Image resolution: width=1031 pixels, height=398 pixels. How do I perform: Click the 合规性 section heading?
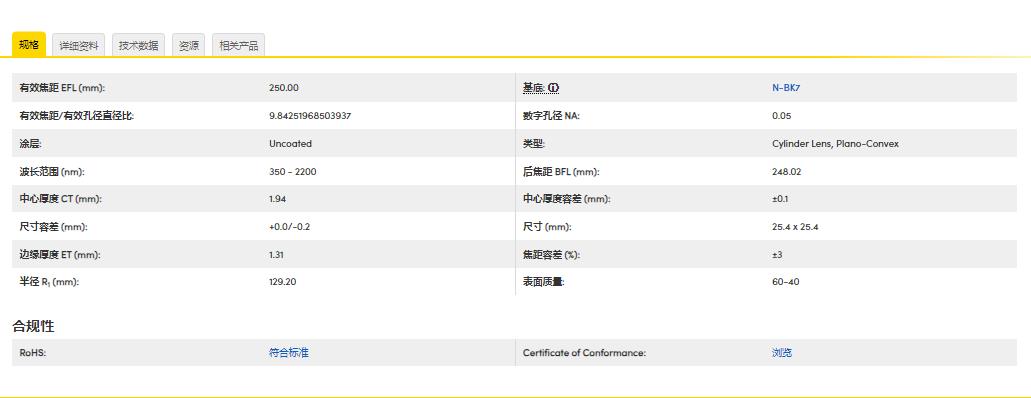pyautogui.click(x=33, y=326)
